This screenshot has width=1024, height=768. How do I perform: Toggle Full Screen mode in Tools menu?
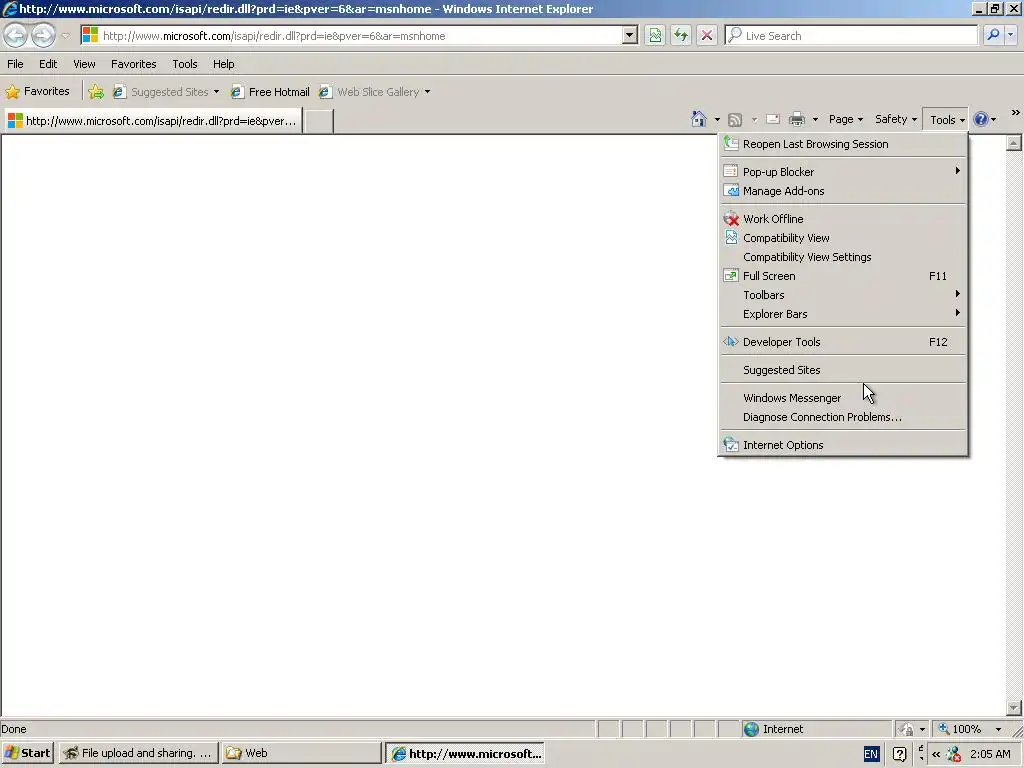(x=843, y=276)
